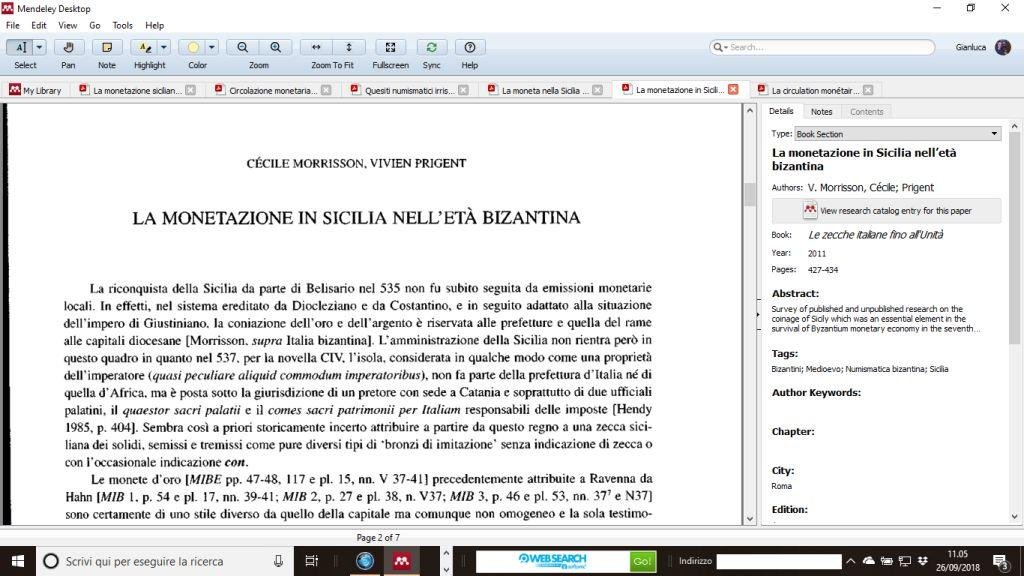Open the Notes tab in side panel
Viewport: 1024px width, 576px height.
tap(822, 112)
